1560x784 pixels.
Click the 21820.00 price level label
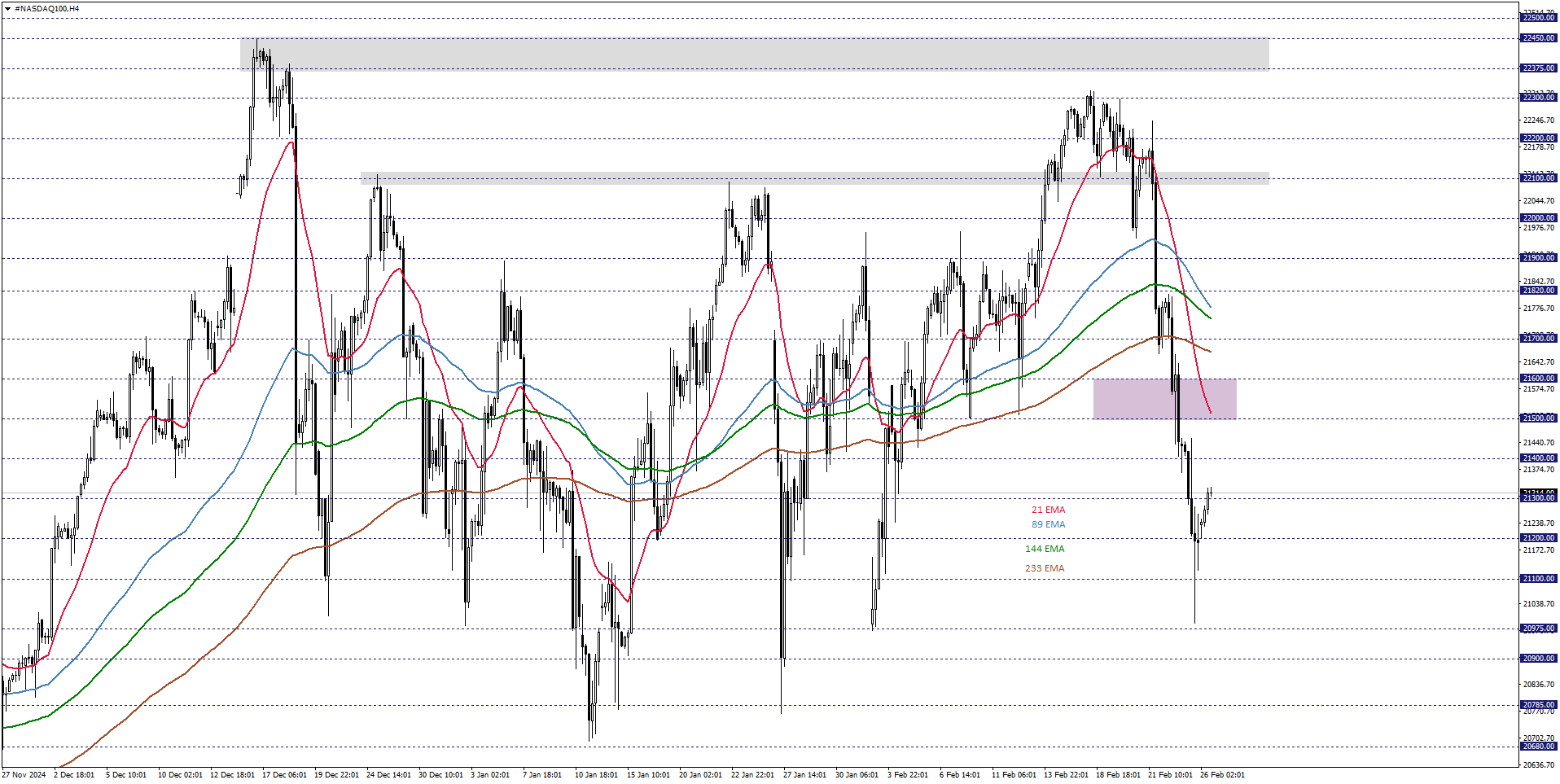pyautogui.click(x=1538, y=291)
